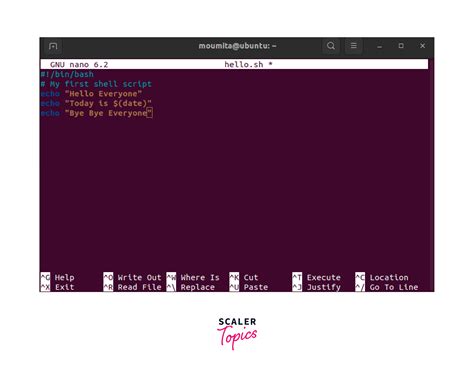The width and height of the screenshot is (474, 377).
Task: Click the ^/ Go To Line shortcut
Action: [387, 287]
